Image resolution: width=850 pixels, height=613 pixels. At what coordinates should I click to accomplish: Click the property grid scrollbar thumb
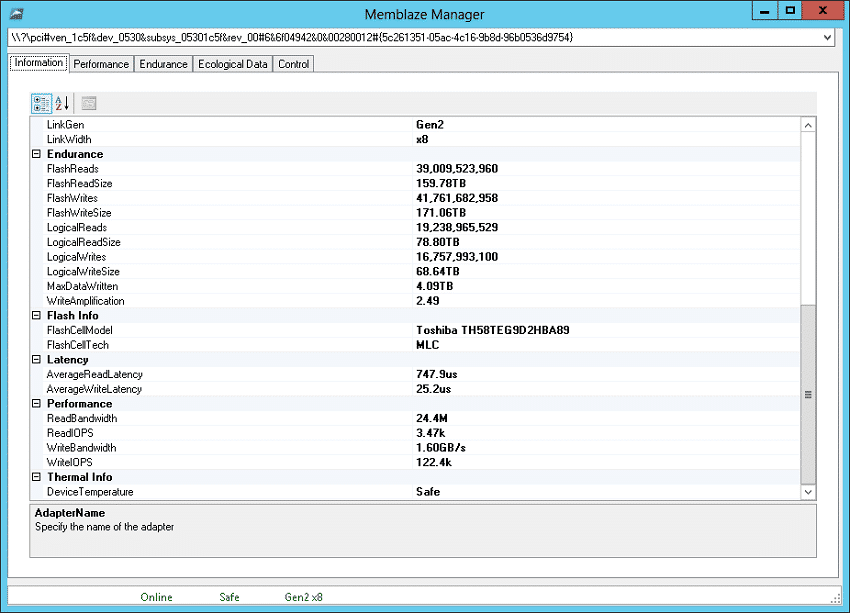click(x=808, y=395)
